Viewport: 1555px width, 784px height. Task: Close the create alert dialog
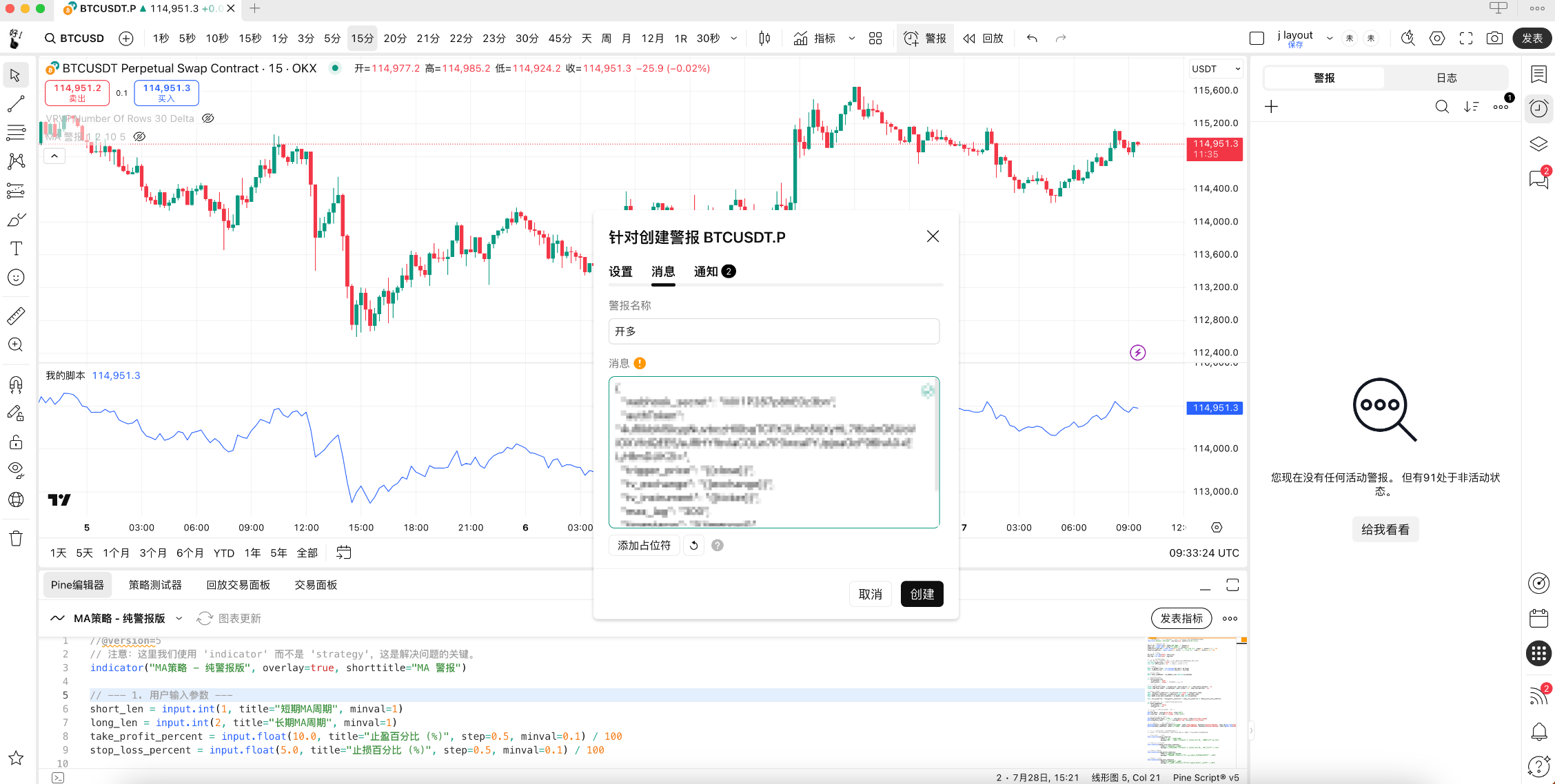click(933, 236)
